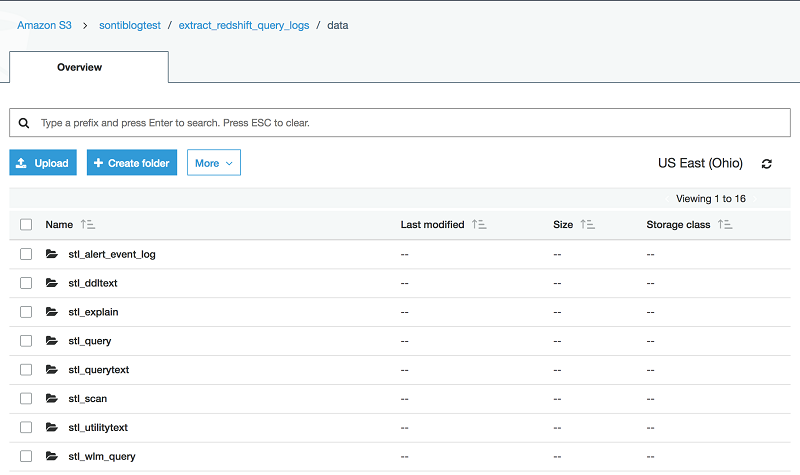Toggle the select-all checkbox in header
The image size is (800, 475).
tap(26, 224)
